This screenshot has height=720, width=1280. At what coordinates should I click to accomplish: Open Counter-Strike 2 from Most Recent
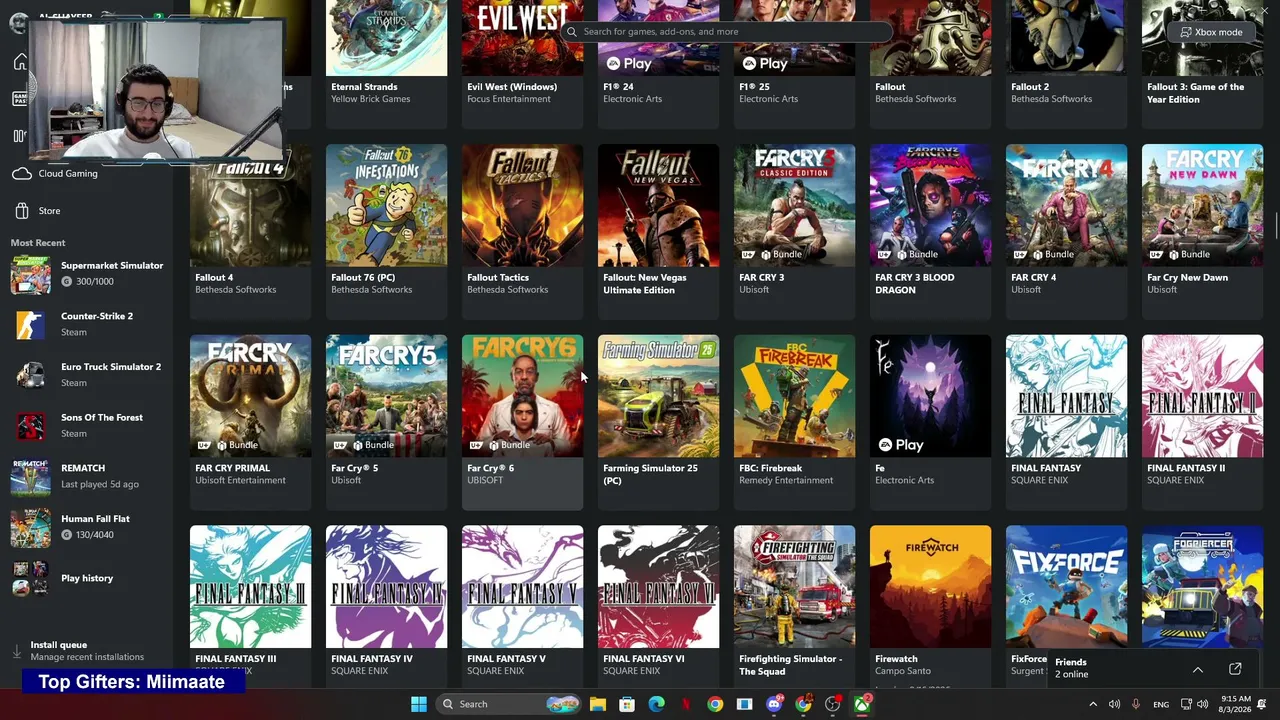tap(87, 324)
